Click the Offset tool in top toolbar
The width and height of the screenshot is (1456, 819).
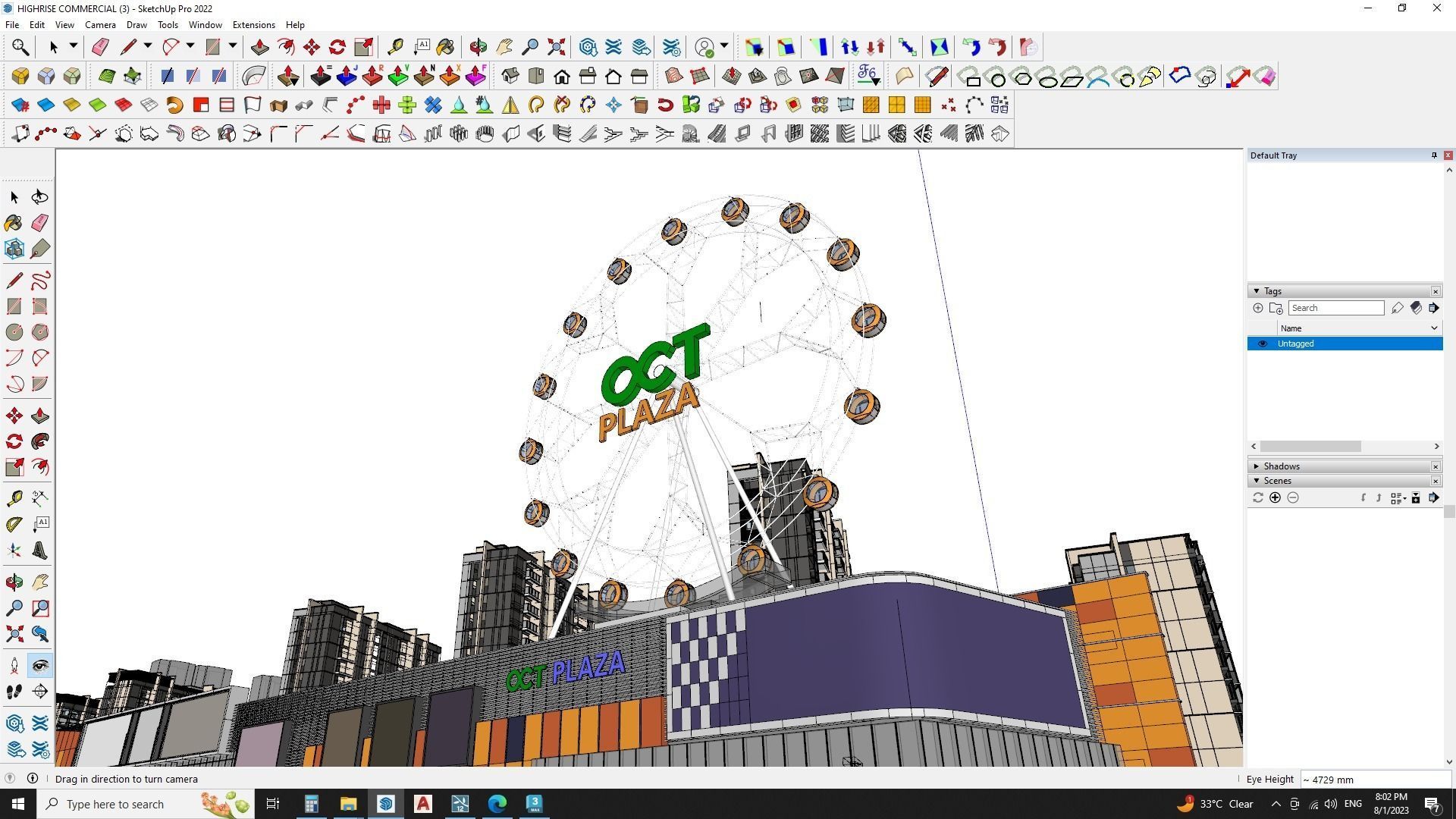(286, 47)
